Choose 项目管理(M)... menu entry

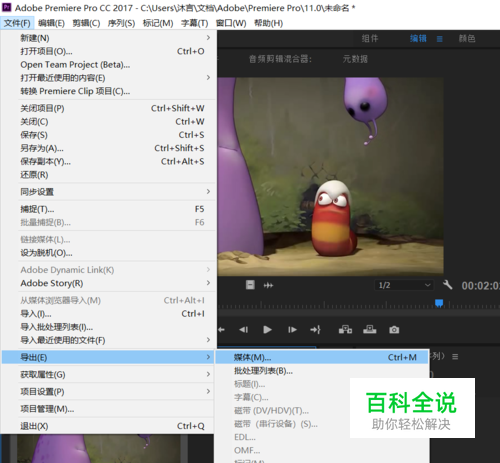[x=108, y=409]
